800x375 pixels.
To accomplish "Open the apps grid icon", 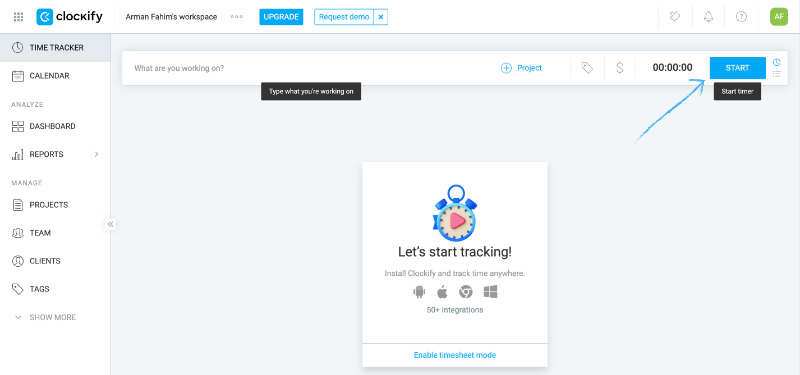I will coord(18,17).
